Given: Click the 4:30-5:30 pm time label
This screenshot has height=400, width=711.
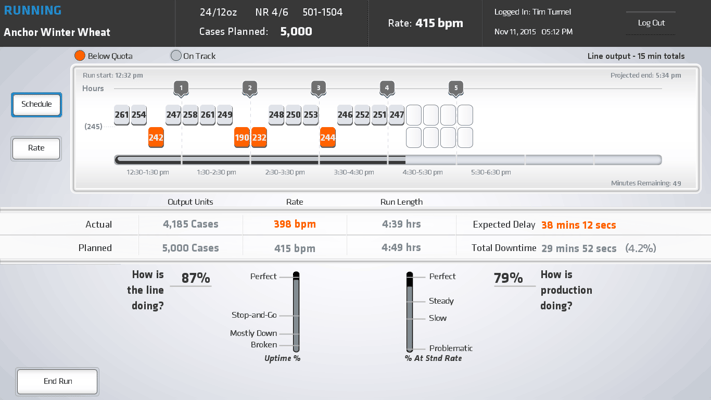Looking at the screenshot, I should 423,172.
